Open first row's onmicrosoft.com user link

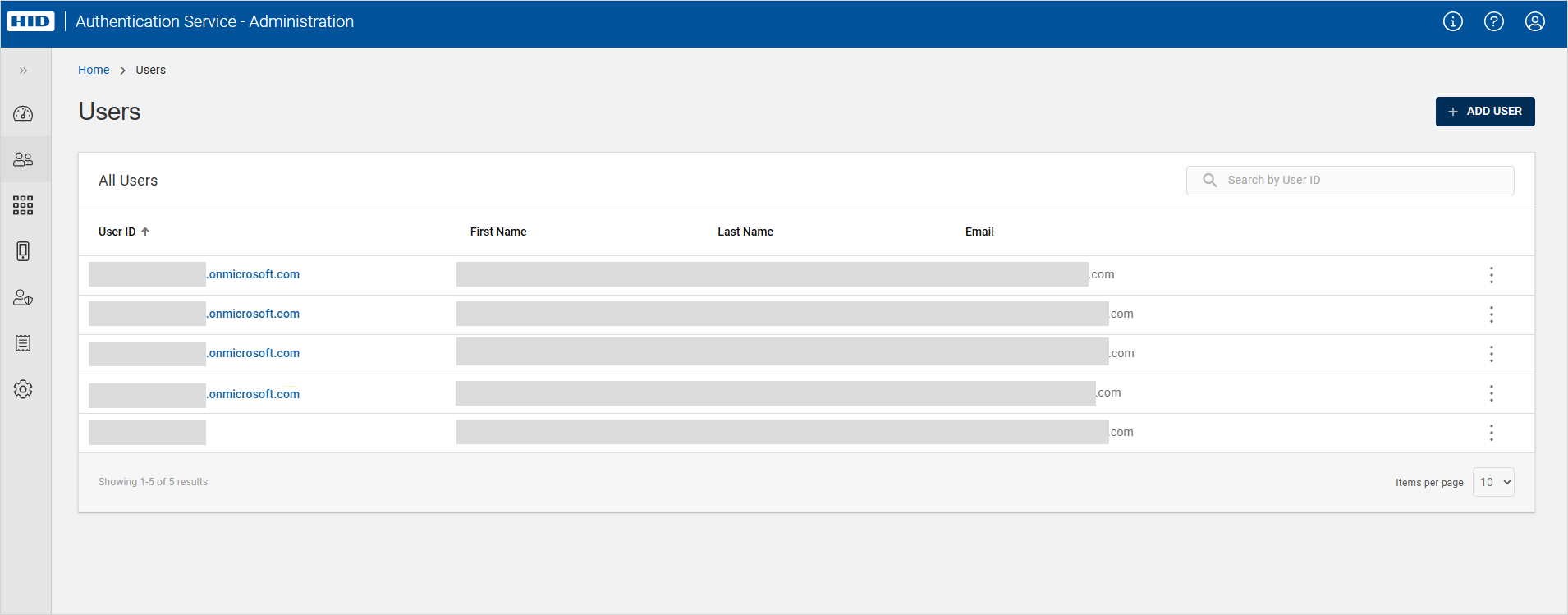253,274
